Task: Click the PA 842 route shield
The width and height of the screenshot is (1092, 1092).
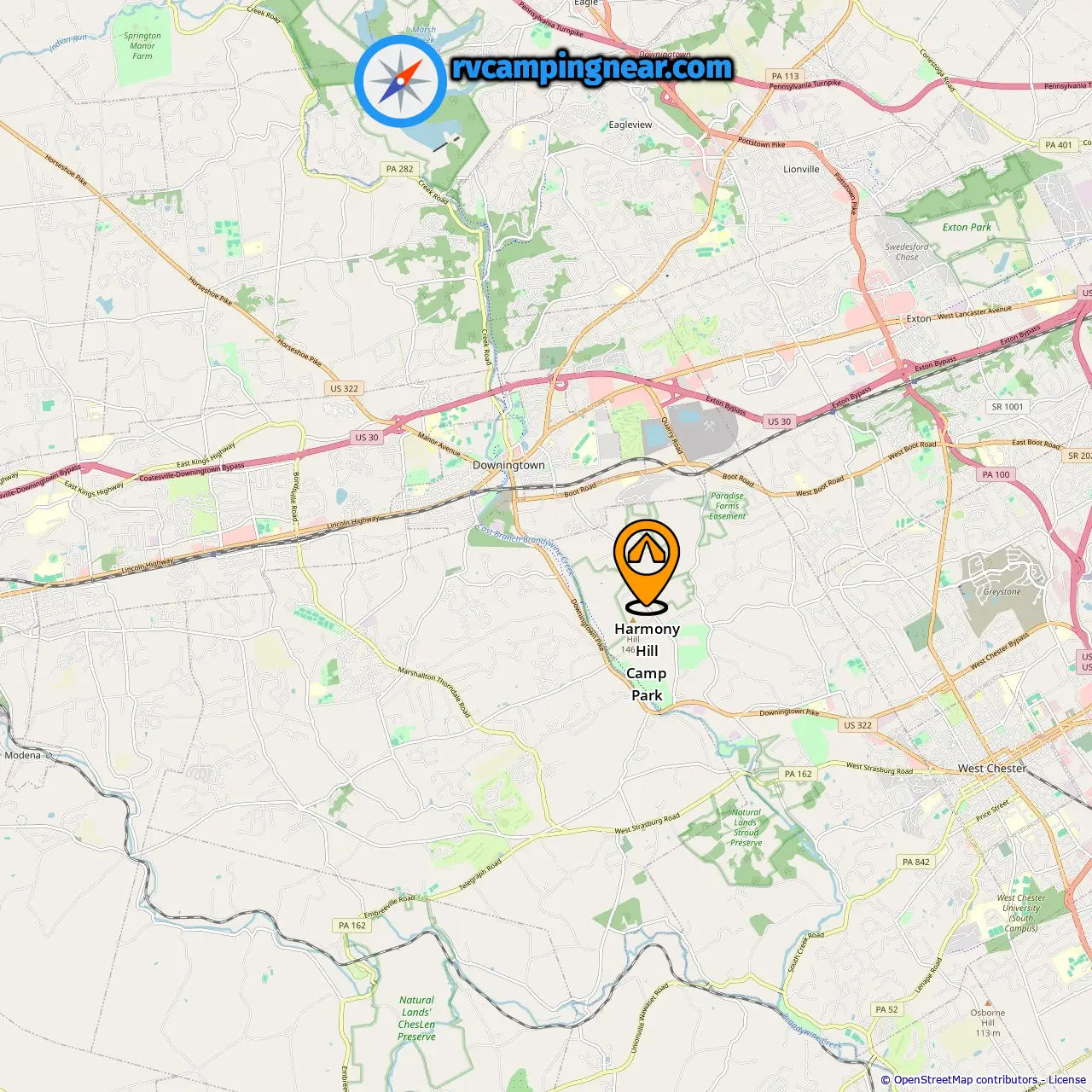Action: pyautogui.click(x=916, y=862)
